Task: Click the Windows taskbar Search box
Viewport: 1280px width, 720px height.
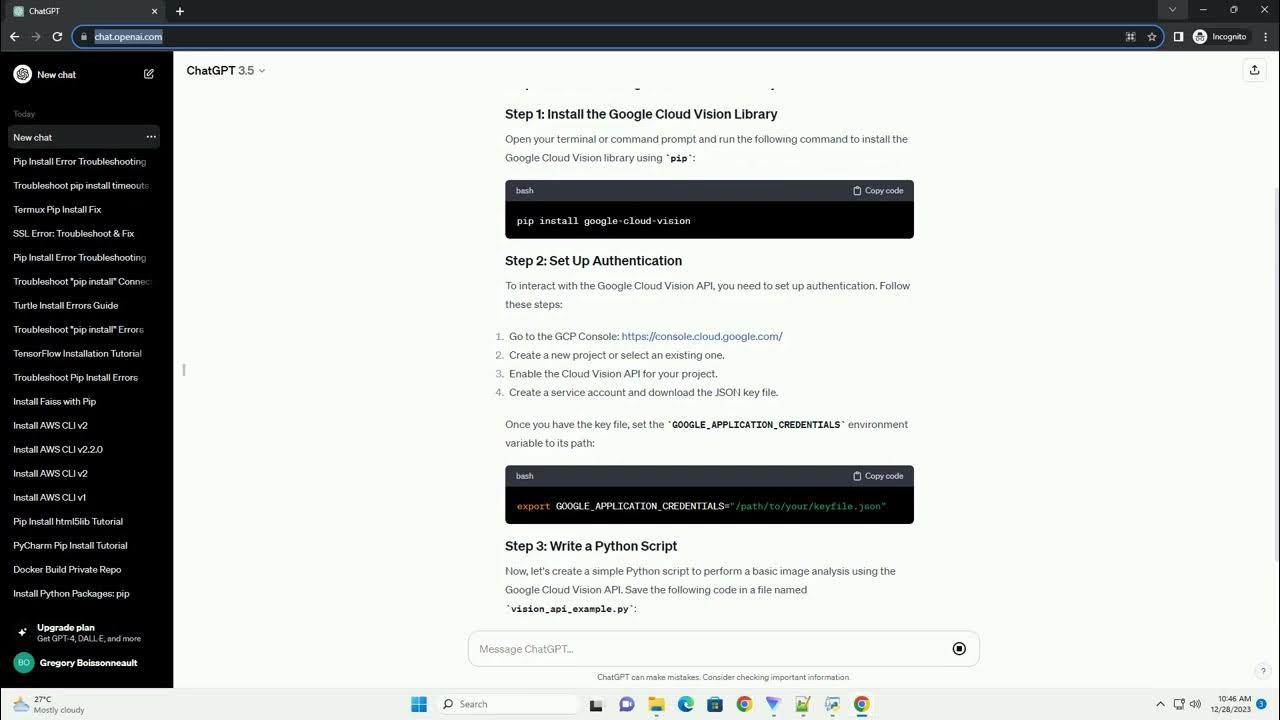Action: click(x=508, y=704)
